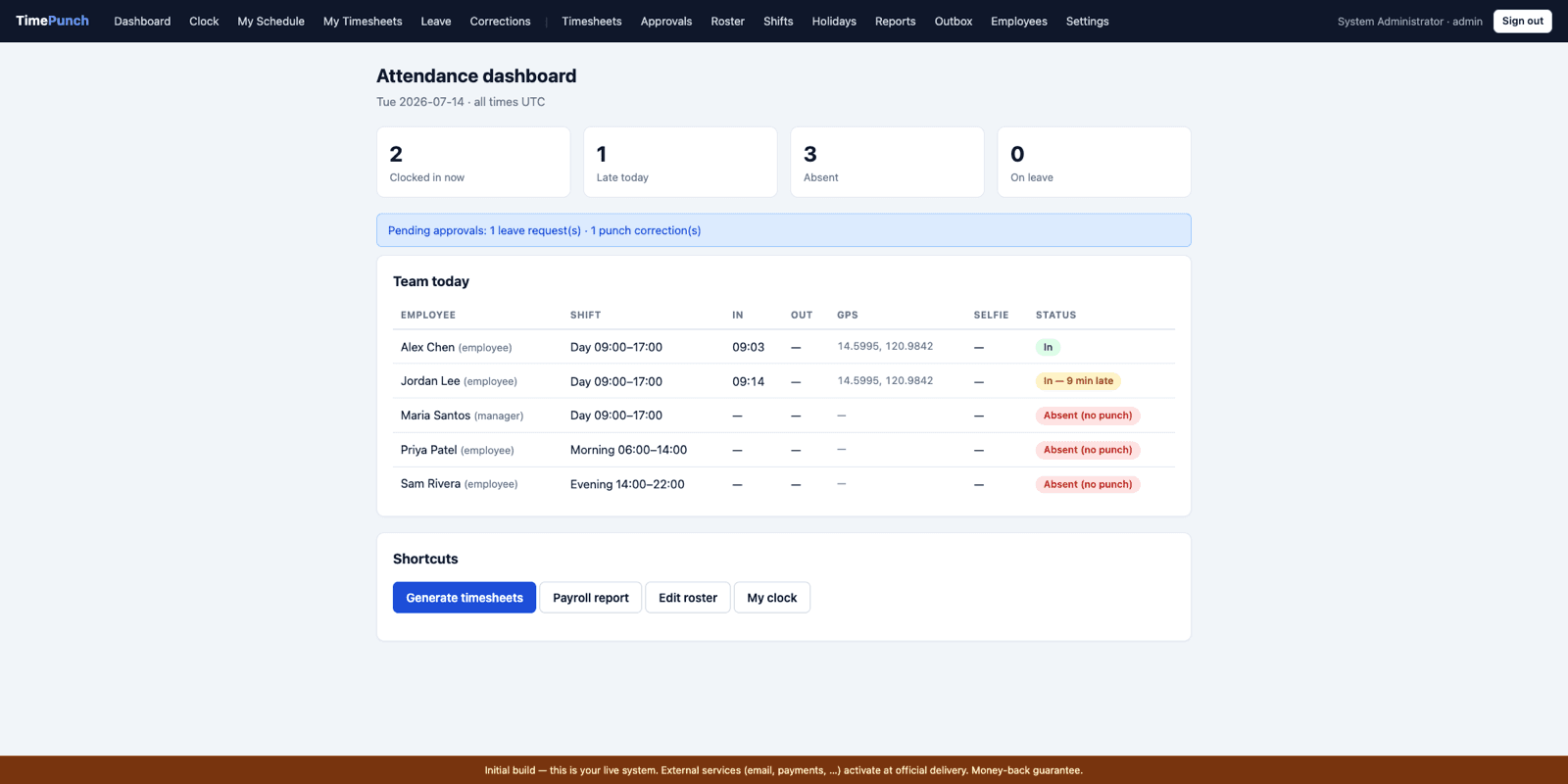Click the Clocked in now card

[473, 162]
